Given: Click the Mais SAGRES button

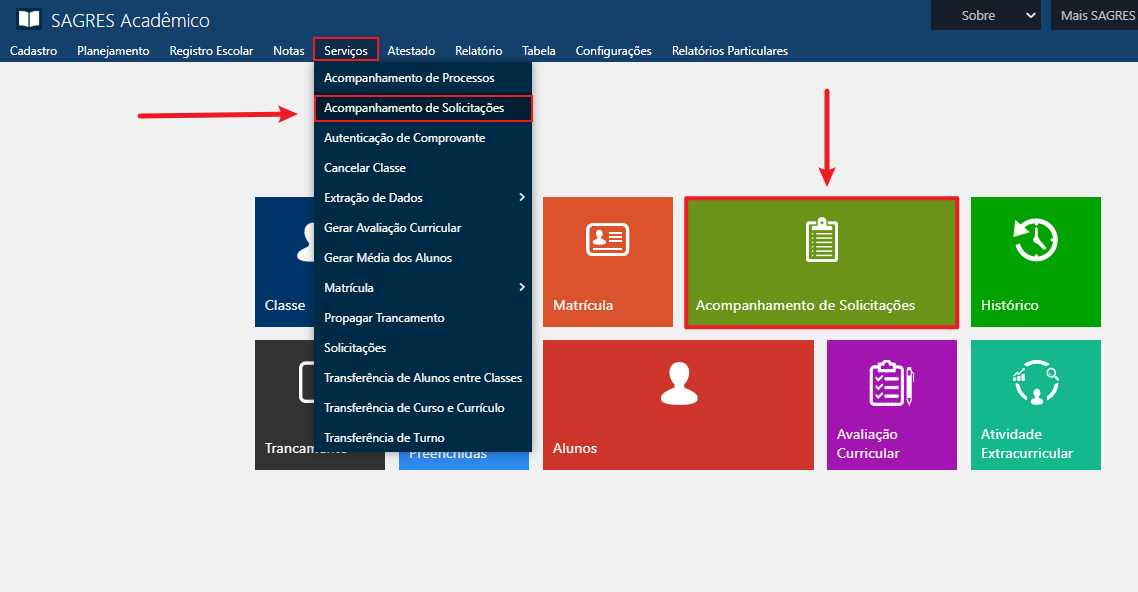Looking at the screenshot, I should click(1099, 15).
